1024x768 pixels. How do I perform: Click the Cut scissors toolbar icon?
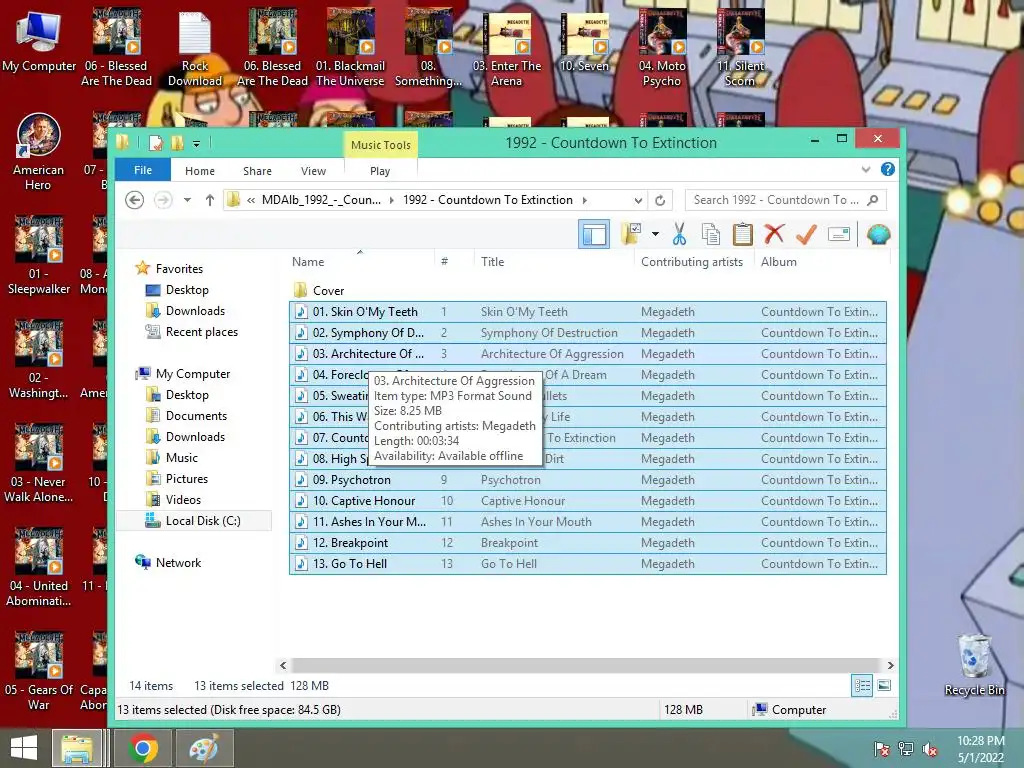679,234
